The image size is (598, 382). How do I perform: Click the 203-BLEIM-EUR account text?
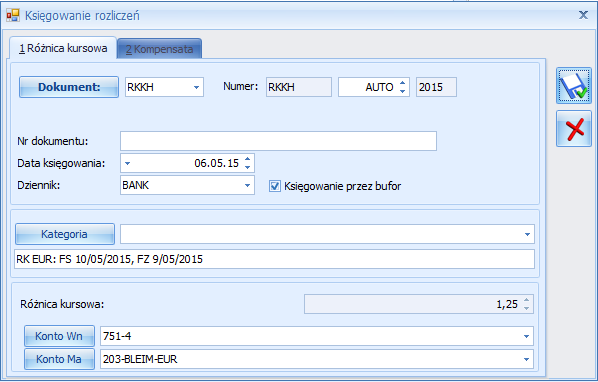[140, 359]
